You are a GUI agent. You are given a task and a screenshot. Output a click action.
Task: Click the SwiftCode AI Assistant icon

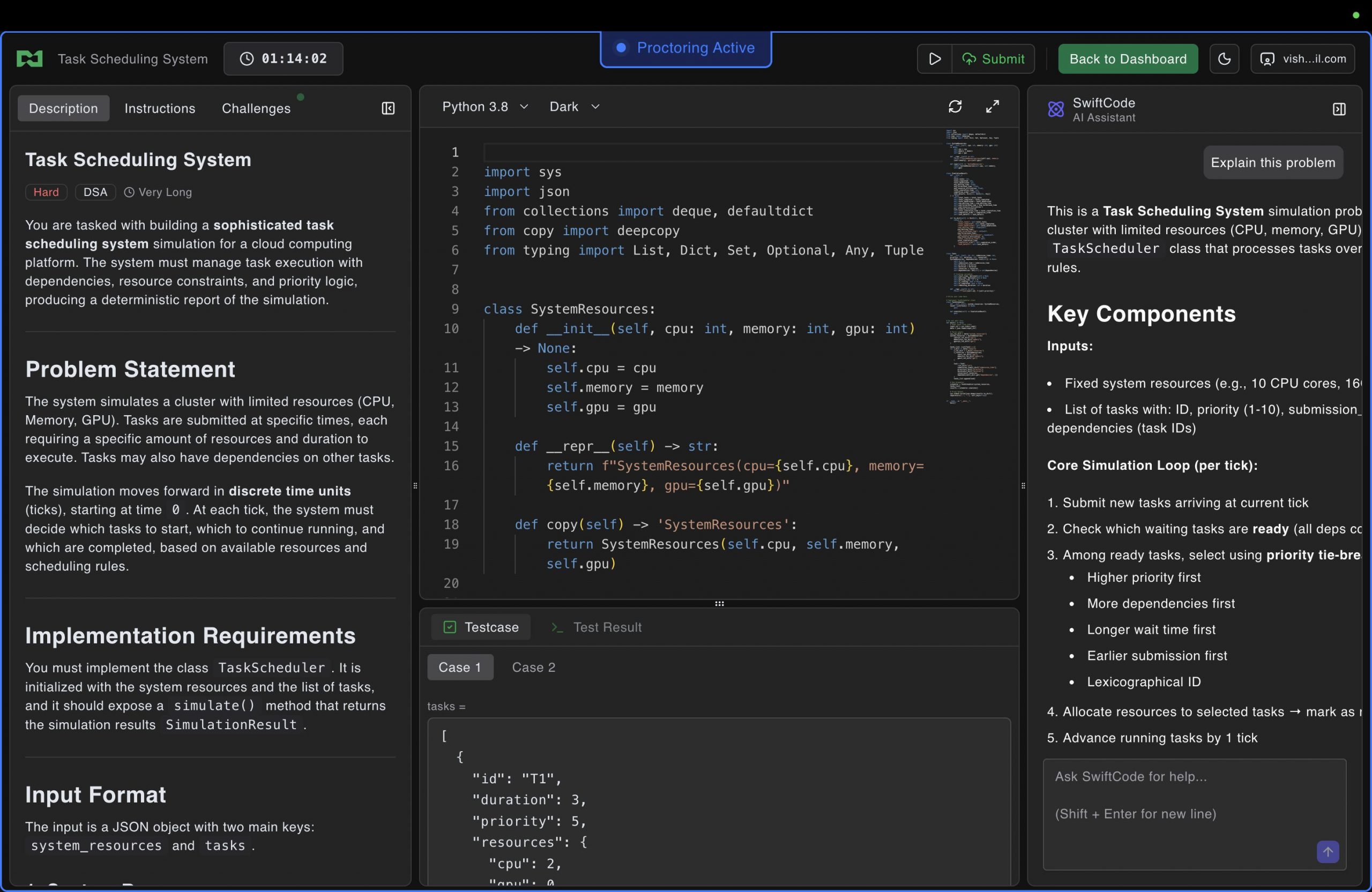pyautogui.click(x=1055, y=109)
